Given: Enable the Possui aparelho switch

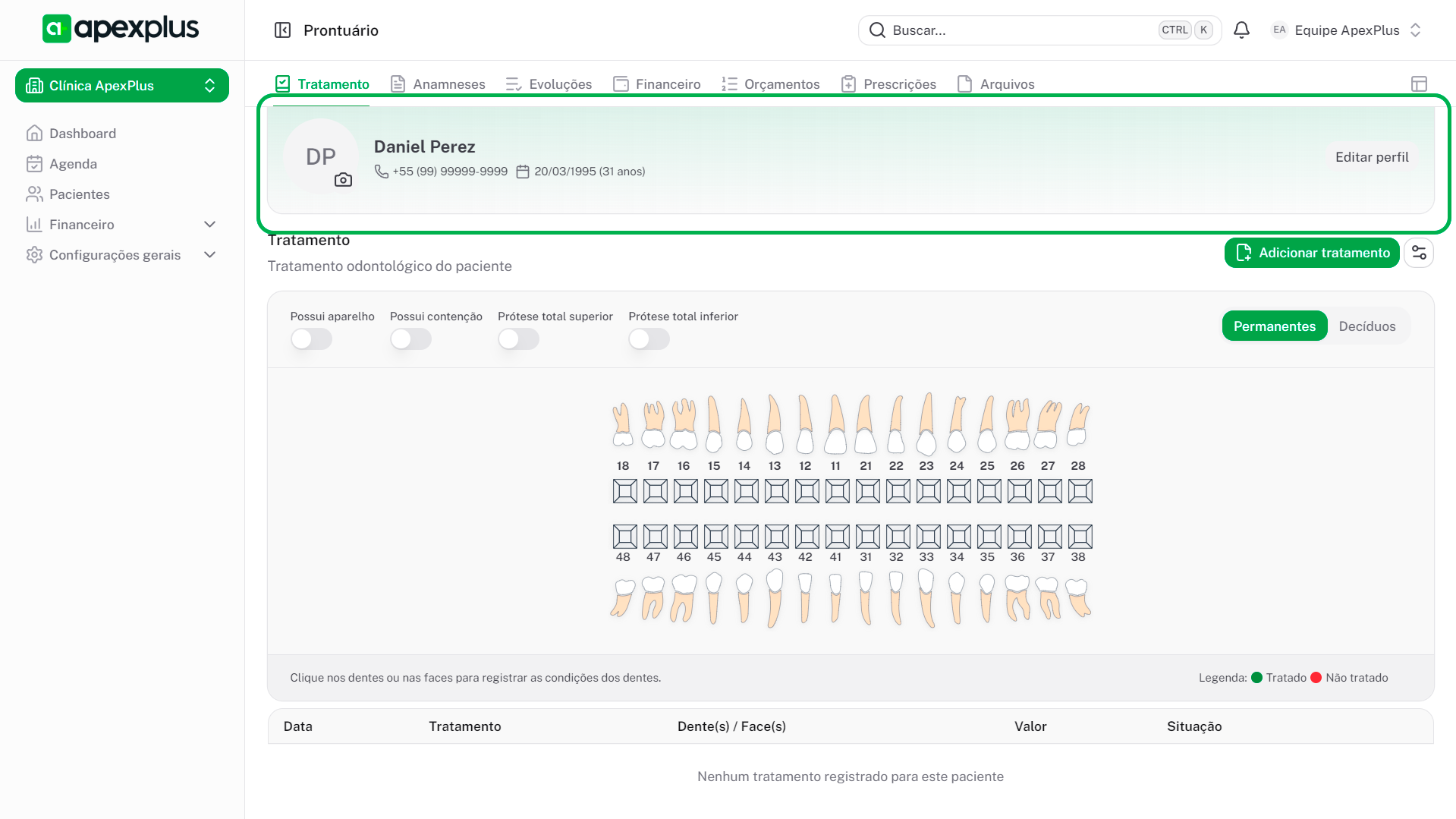Looking at the screenshot, I should [311, 339].
